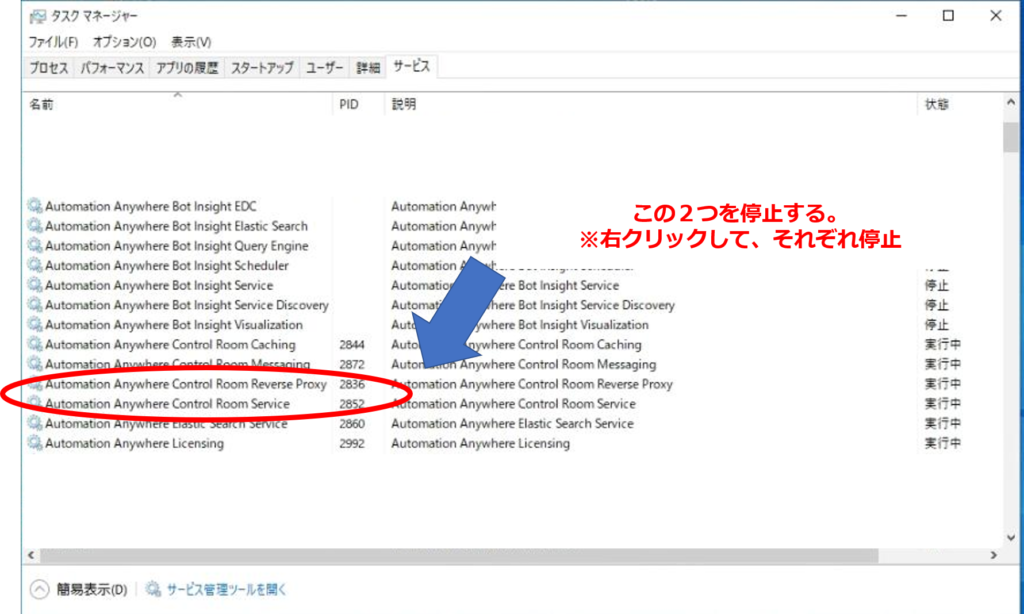Click the gear icon for Bot Insight EDC service

click(35, 206)
